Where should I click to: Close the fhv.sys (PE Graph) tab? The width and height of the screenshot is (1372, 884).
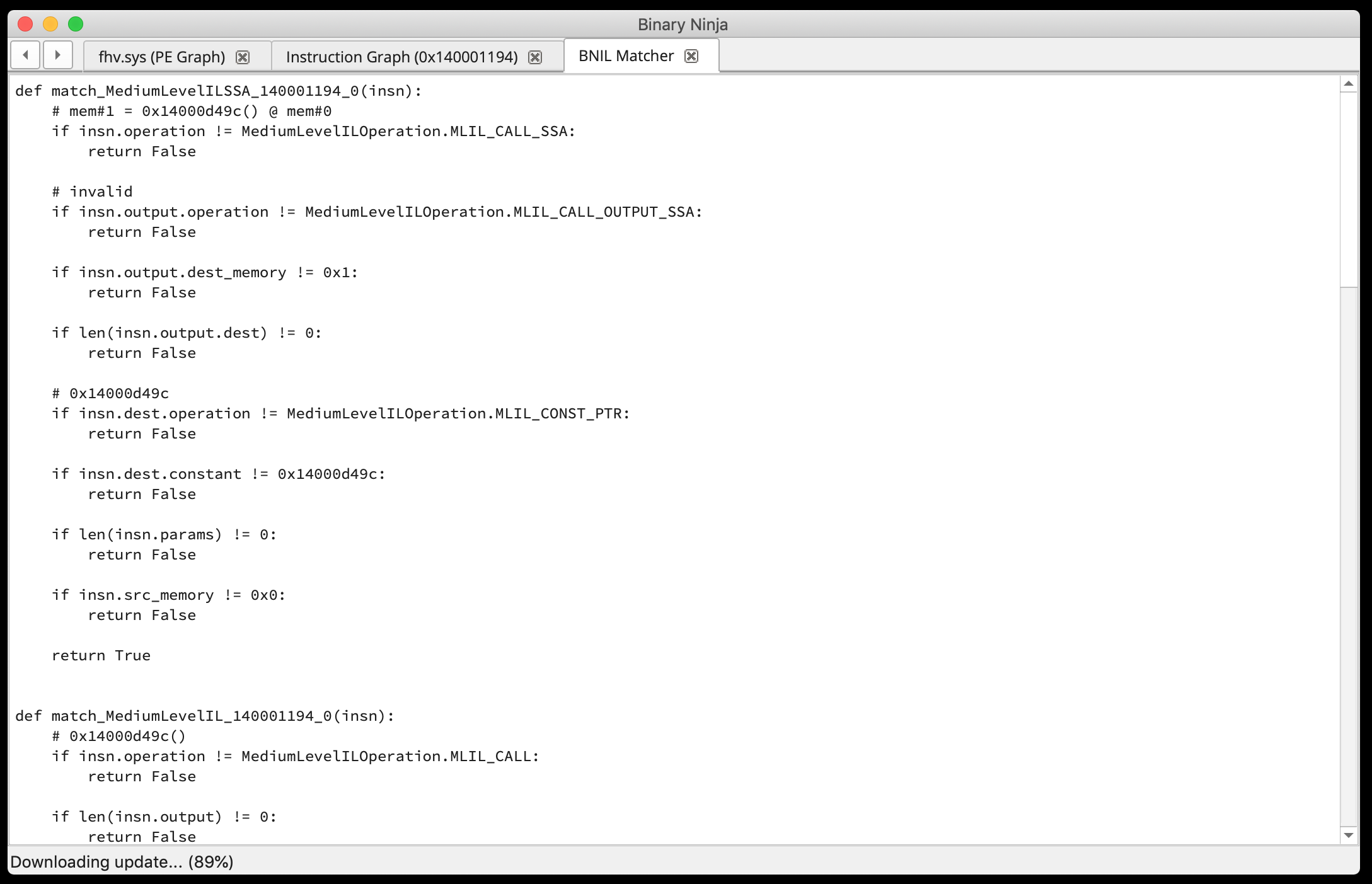243,57
